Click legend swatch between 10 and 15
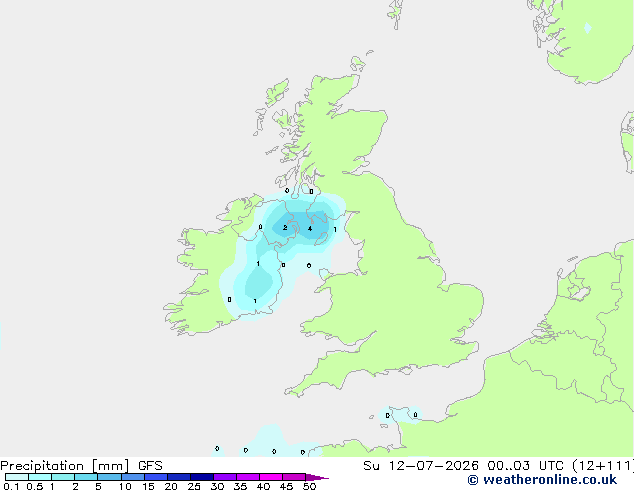Viewport: 634px width, 490px height. (133, 477)
